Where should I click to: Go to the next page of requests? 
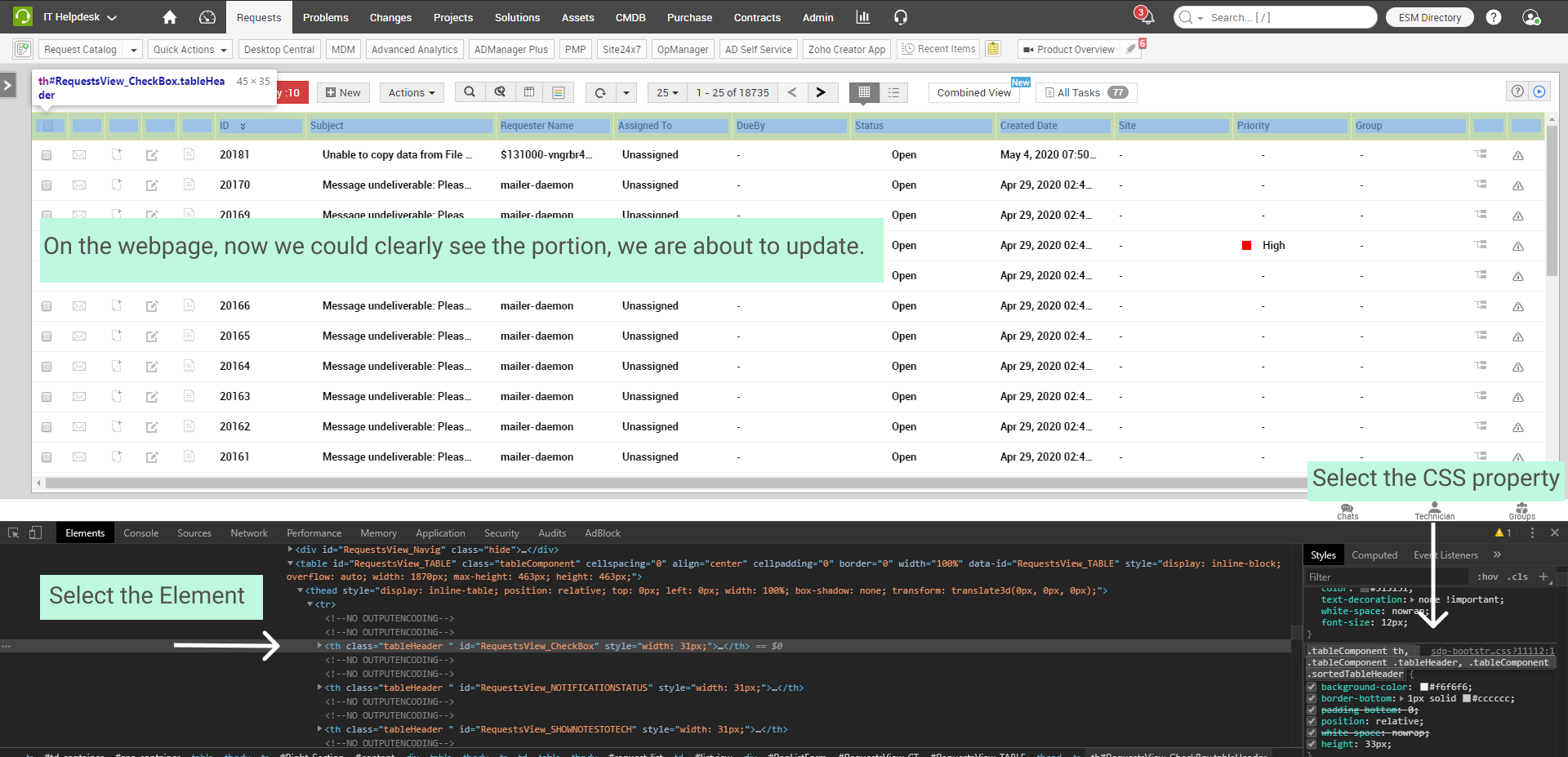point(821,92)
